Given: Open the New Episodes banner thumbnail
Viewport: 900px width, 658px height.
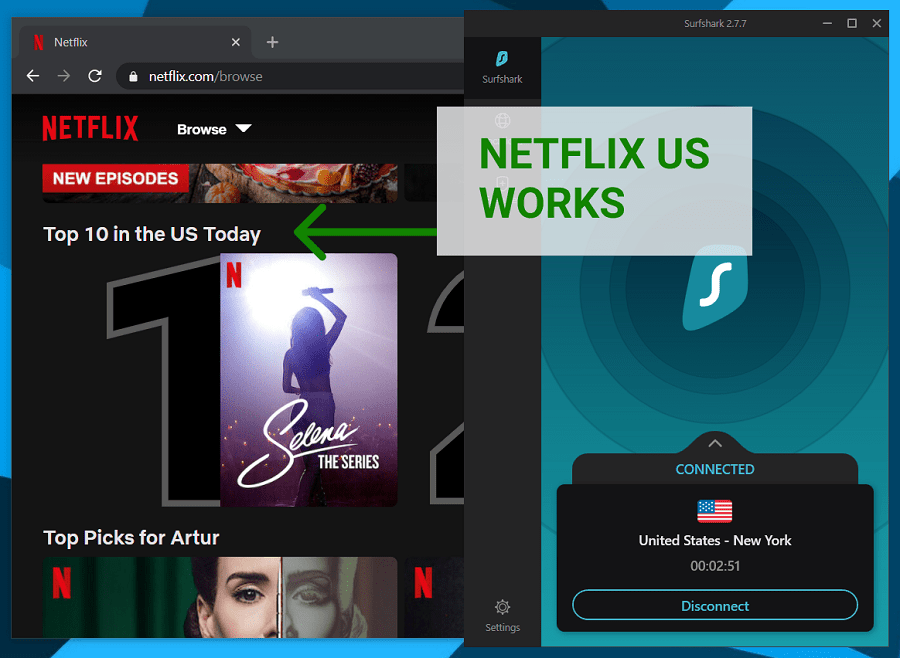Looking at the screenshot, I should pyautogui.click(x=220, y=183).
